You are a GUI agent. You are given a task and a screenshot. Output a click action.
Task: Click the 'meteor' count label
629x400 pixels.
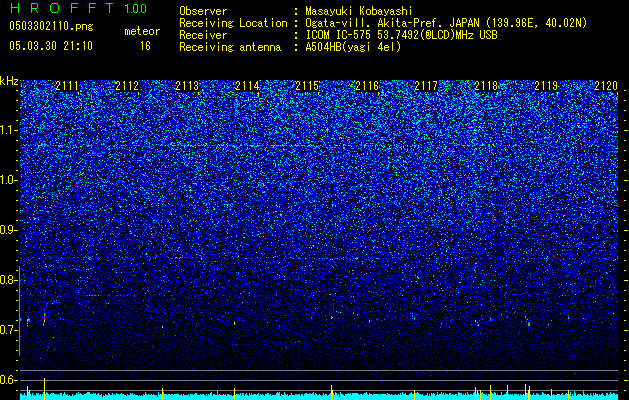142,31
